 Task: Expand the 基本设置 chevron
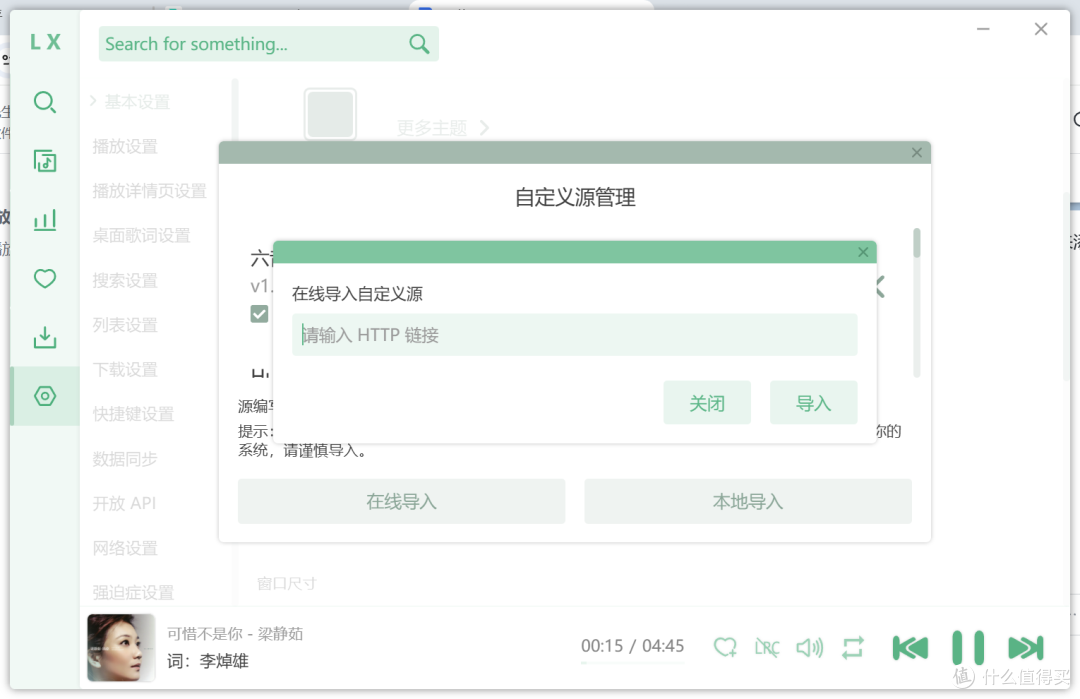[x=94, y=101]
